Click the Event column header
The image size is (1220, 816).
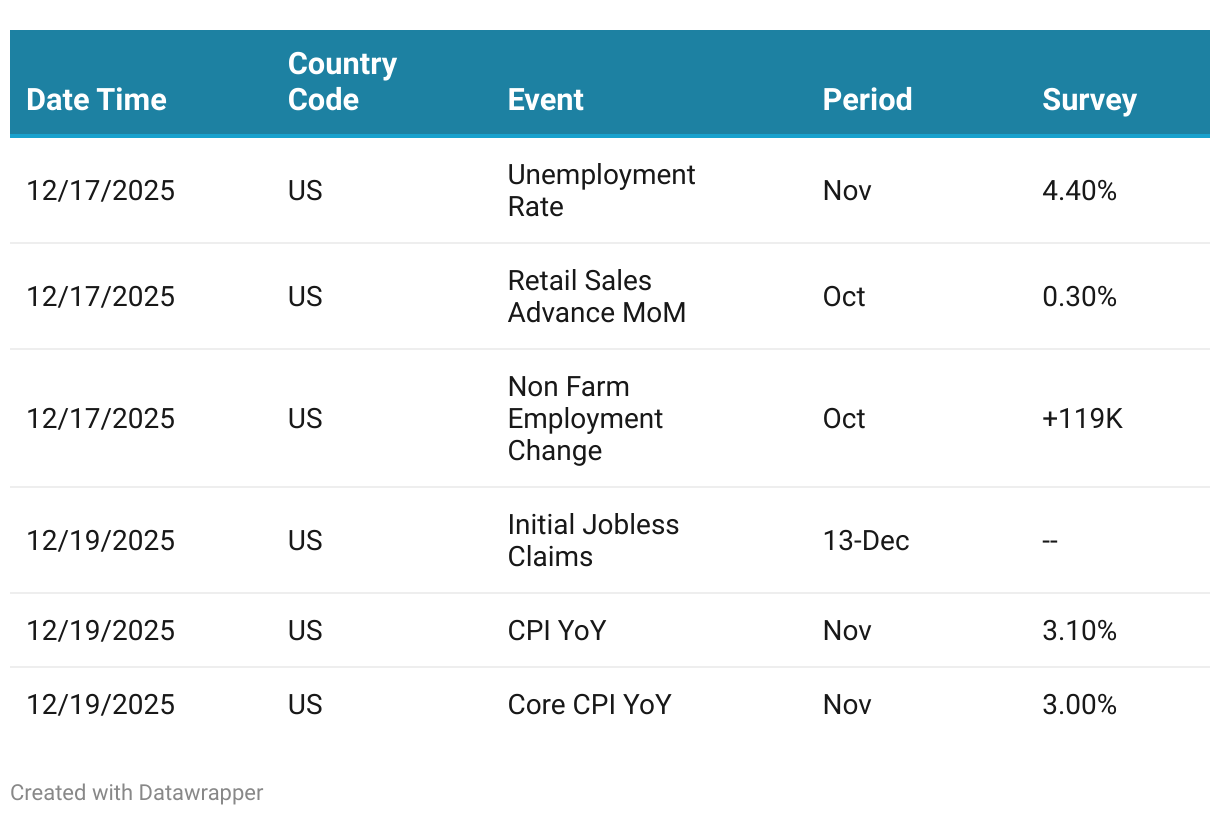545,100
